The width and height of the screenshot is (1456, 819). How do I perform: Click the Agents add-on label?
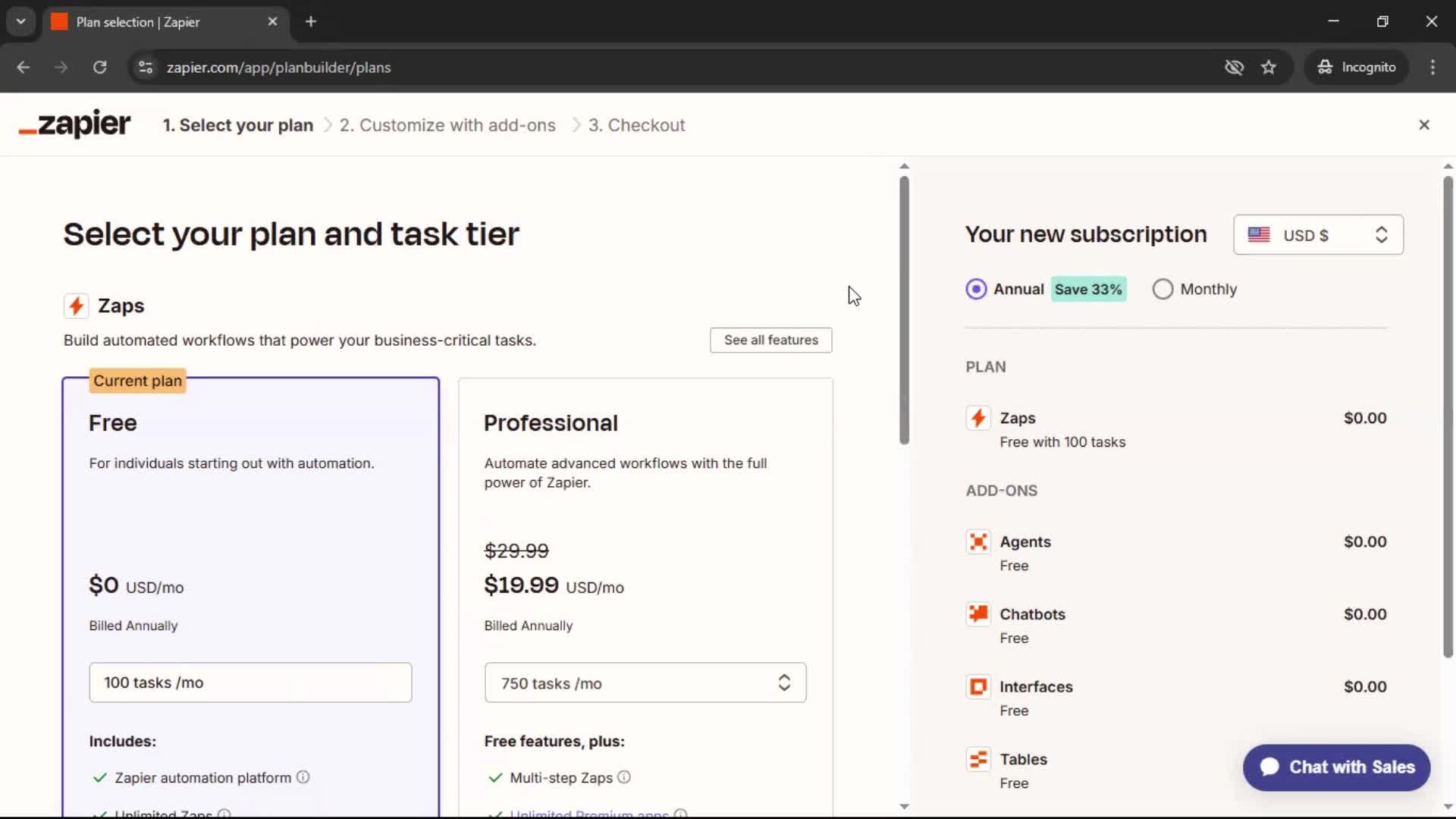(1025, 541)
